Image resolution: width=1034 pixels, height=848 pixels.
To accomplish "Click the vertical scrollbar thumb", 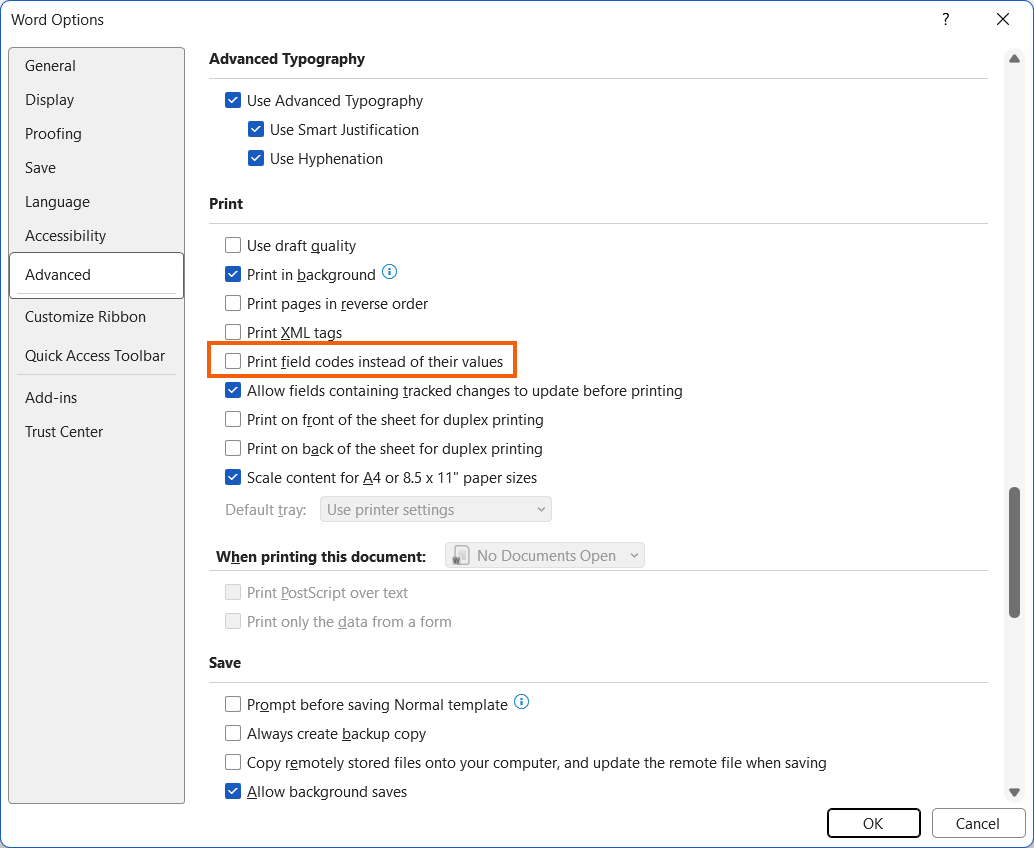I will coord(1014,553).
